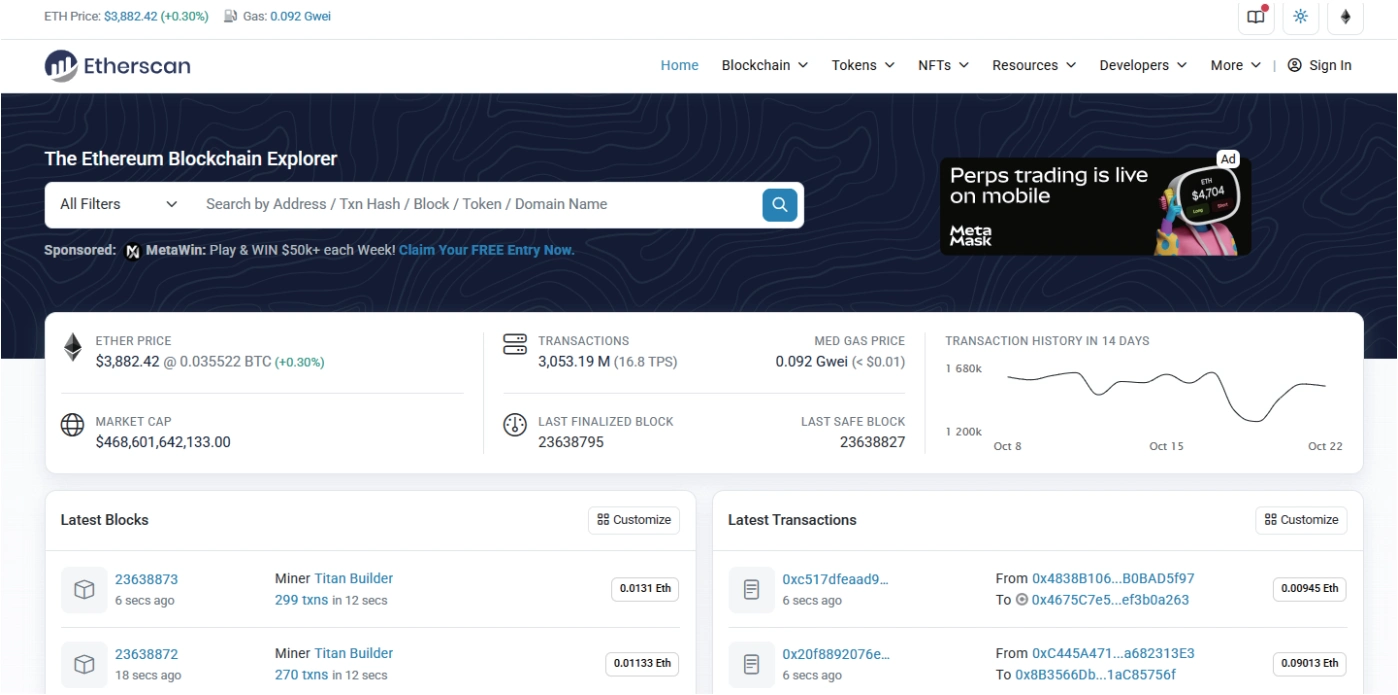Click the magnifier search button
1398x695 pixels.
click(x=779, y=205)
